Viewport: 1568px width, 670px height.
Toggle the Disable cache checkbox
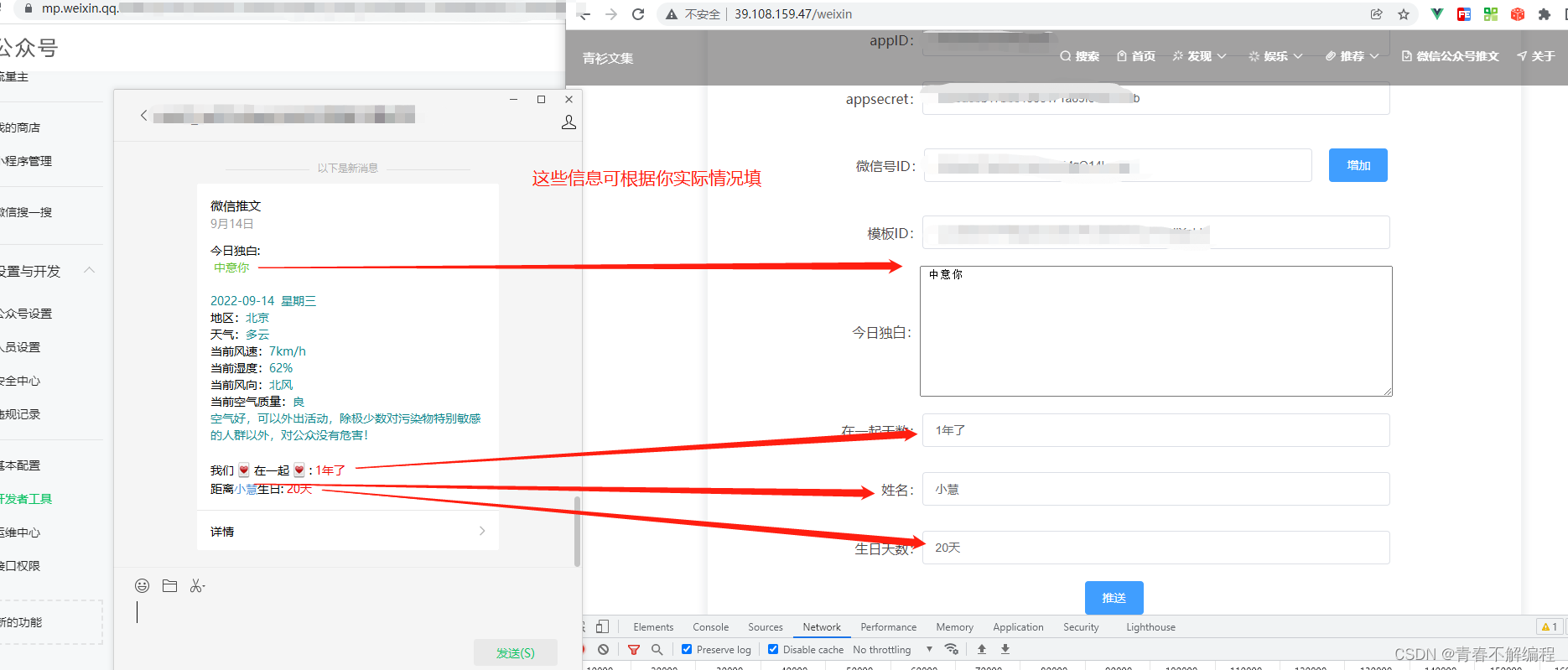click(x=773, y=649)
